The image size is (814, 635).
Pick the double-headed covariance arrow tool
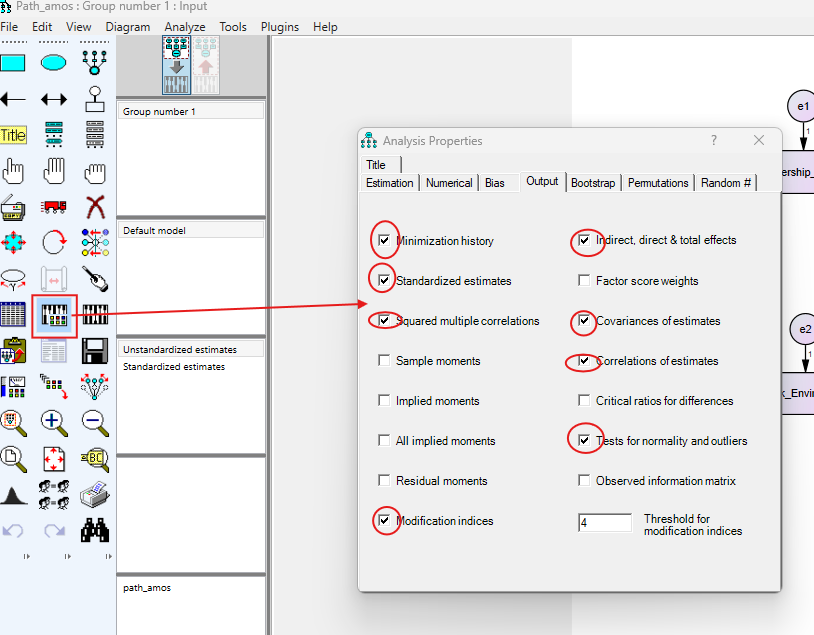point(54,99)
